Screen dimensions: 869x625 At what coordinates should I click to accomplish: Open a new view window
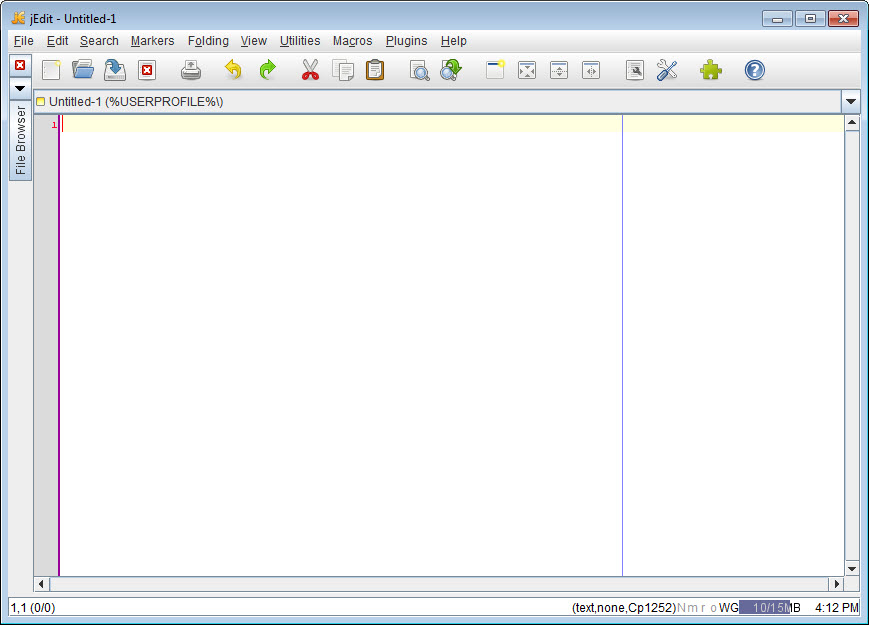495,70
